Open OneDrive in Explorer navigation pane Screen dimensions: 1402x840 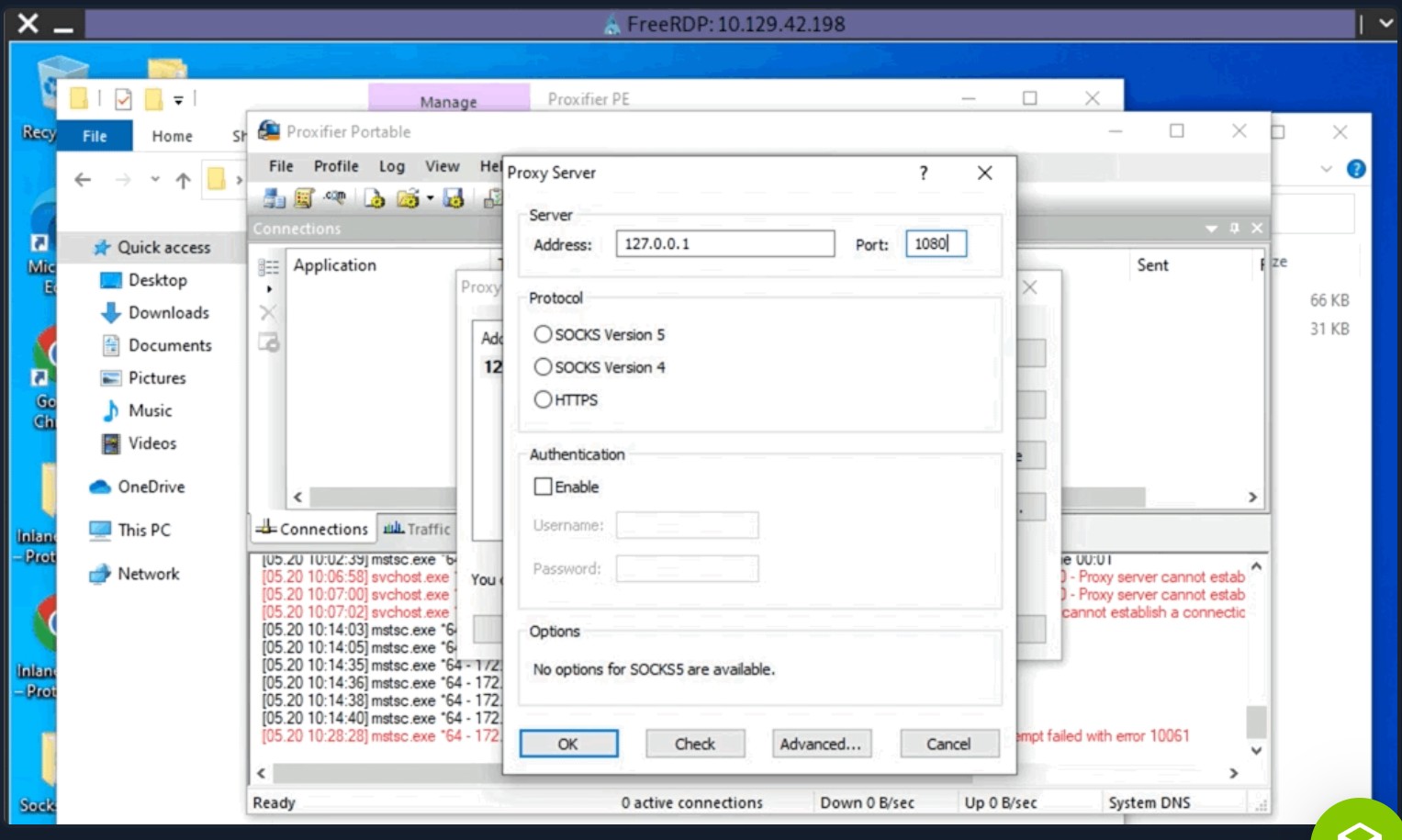tap(137, 487)
